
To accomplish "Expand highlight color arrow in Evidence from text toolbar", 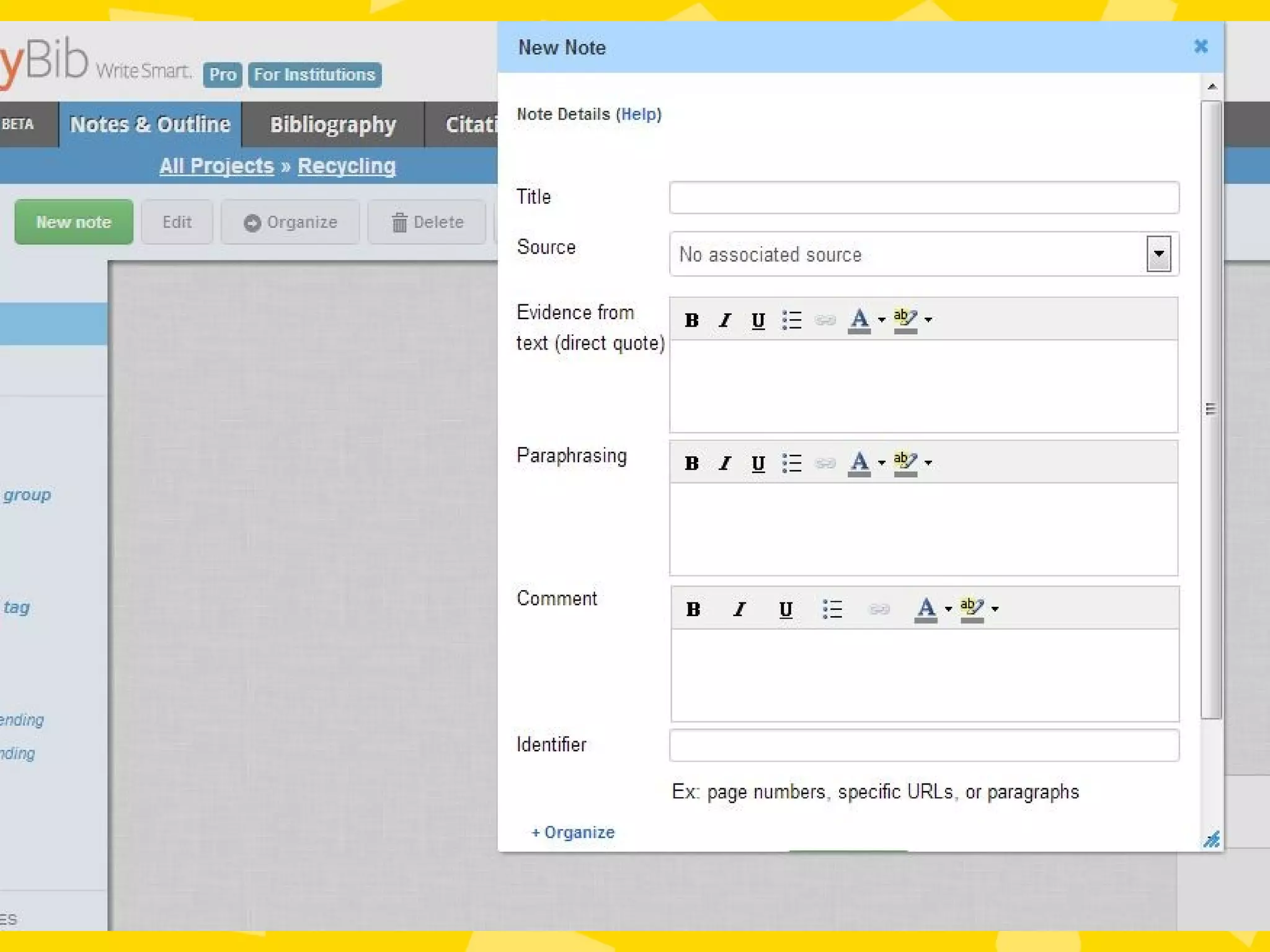I will click(928, 320).
